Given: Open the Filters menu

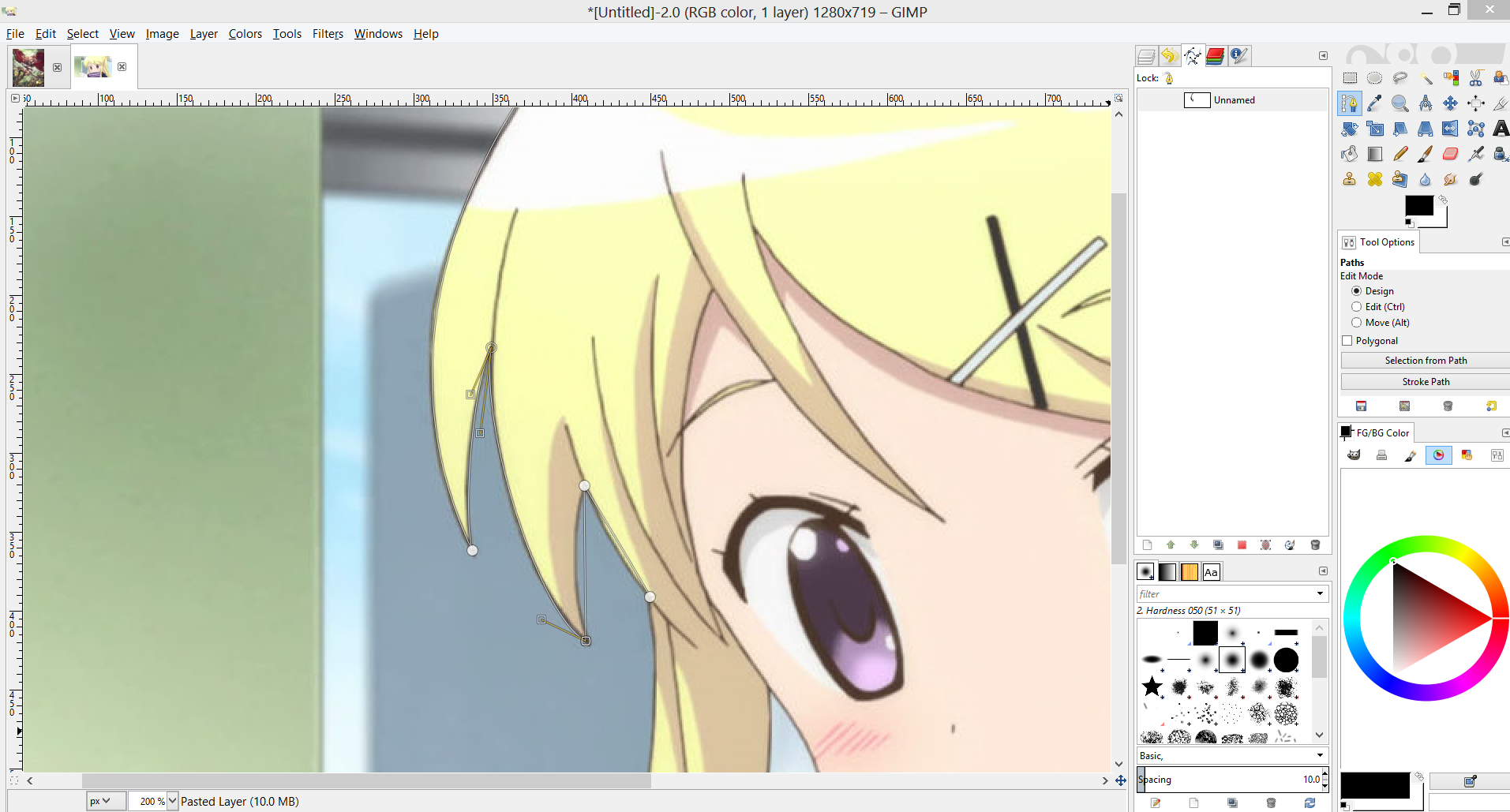Looking at the screenshot, I should coord(328,34).
